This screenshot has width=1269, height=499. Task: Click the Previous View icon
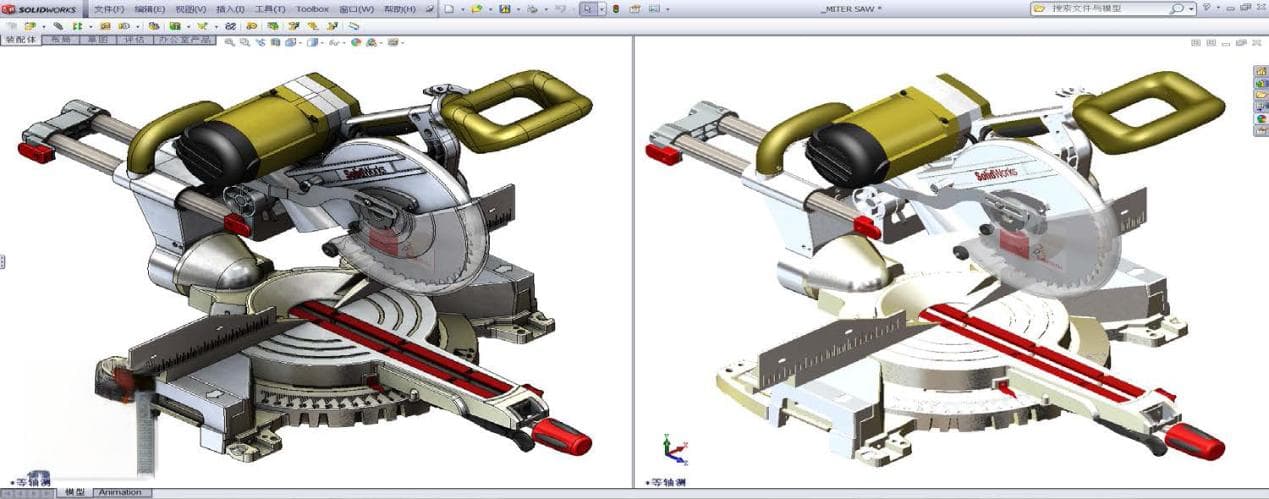[x=261, y=42]
